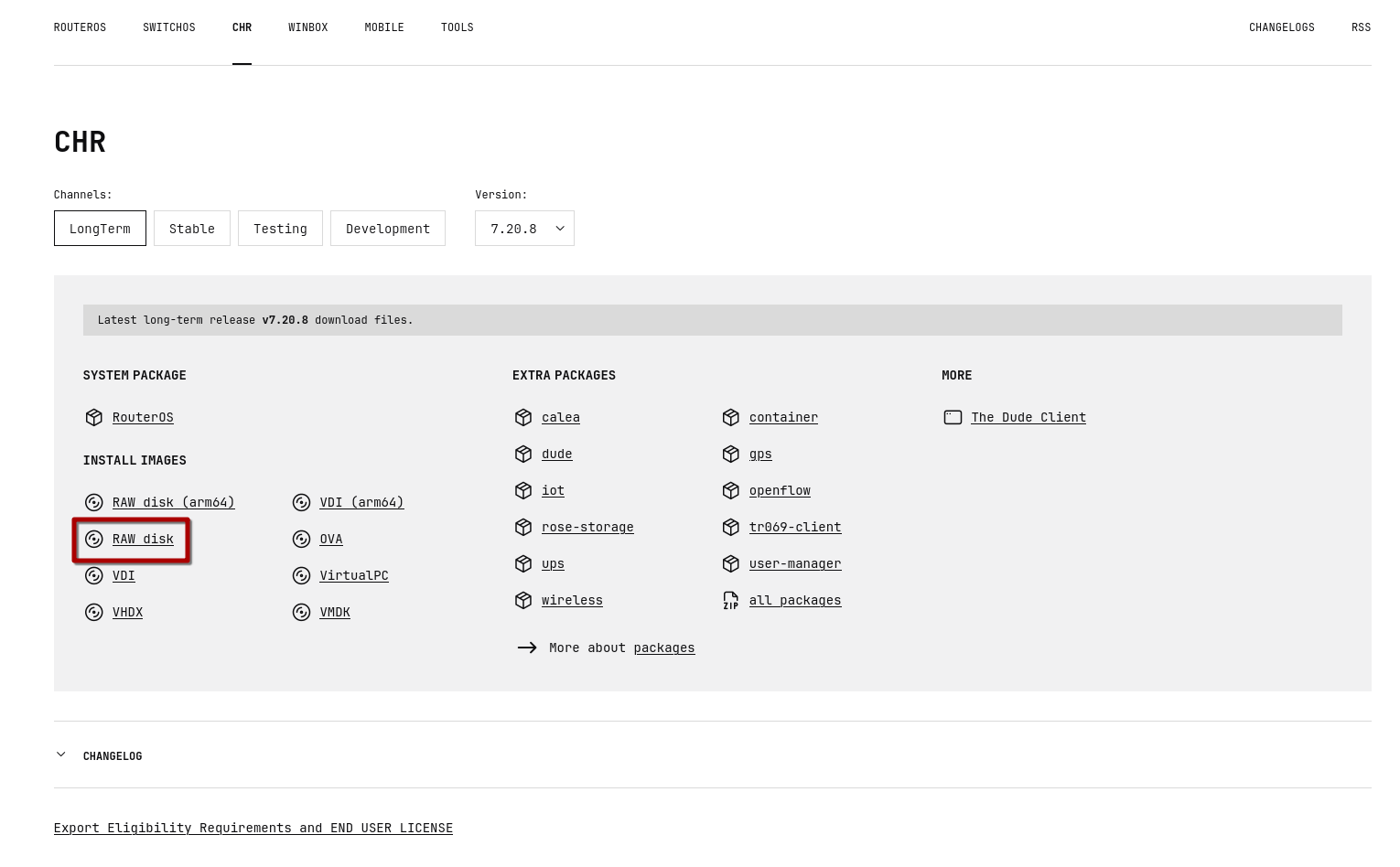Click the disk icon beside VDI
This screenshot has width=1400, height=867.
click(93, 575)
